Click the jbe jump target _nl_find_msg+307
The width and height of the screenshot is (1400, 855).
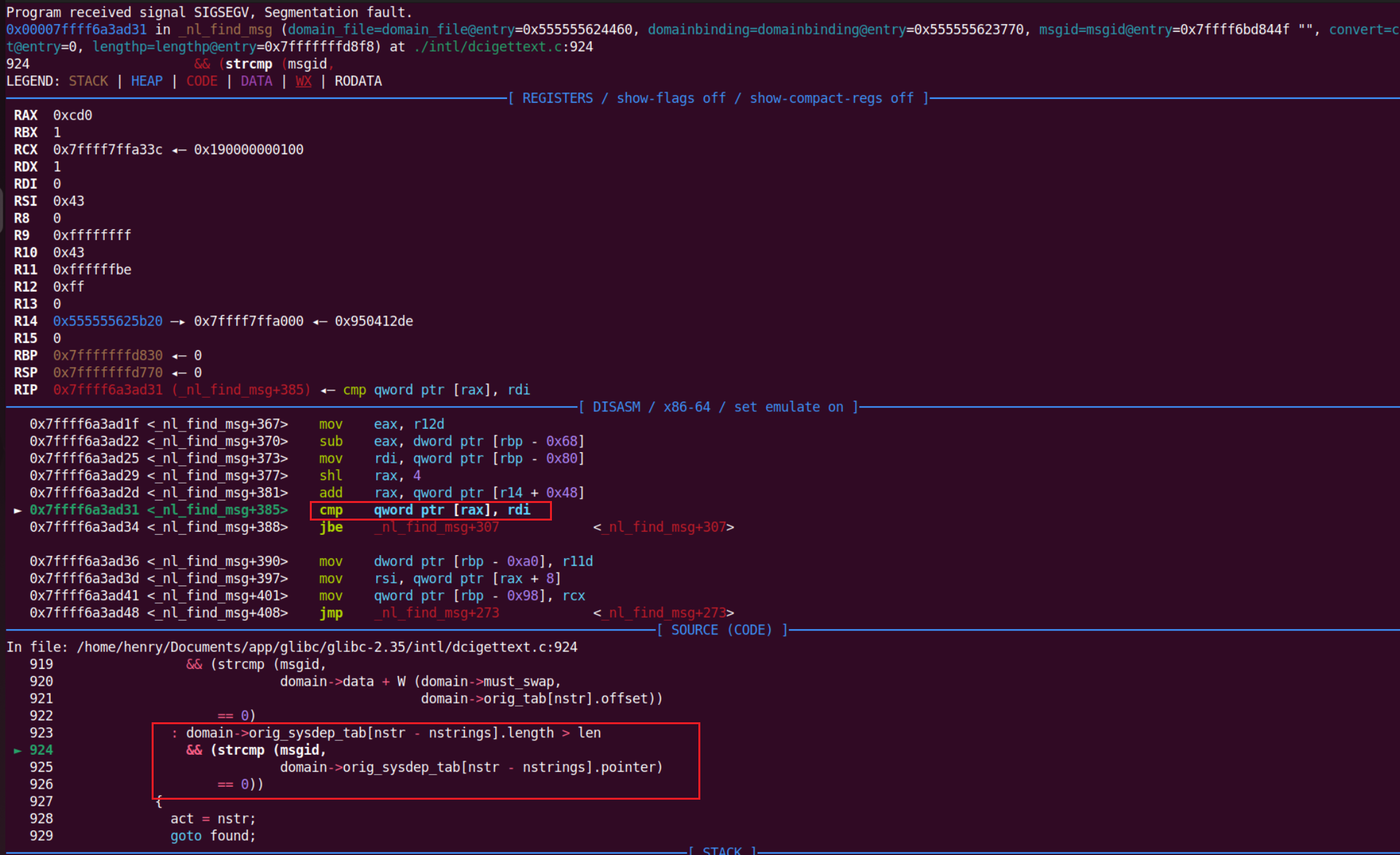tap(437, 528)
